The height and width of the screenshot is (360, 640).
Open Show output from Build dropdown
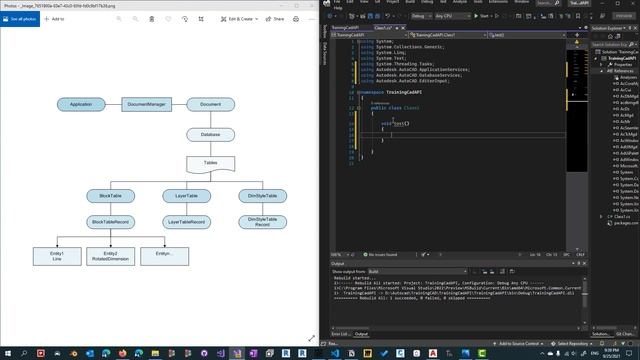(x=417, y=271)
